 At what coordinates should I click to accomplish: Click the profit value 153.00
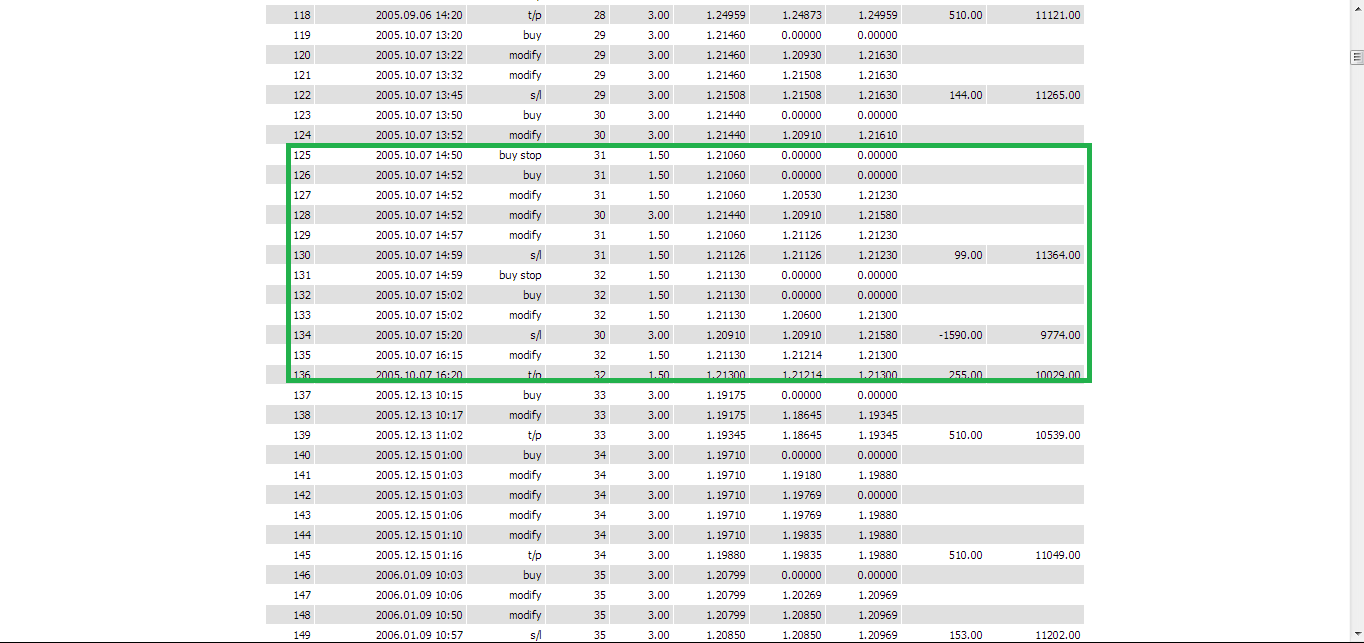pos(966,635)
